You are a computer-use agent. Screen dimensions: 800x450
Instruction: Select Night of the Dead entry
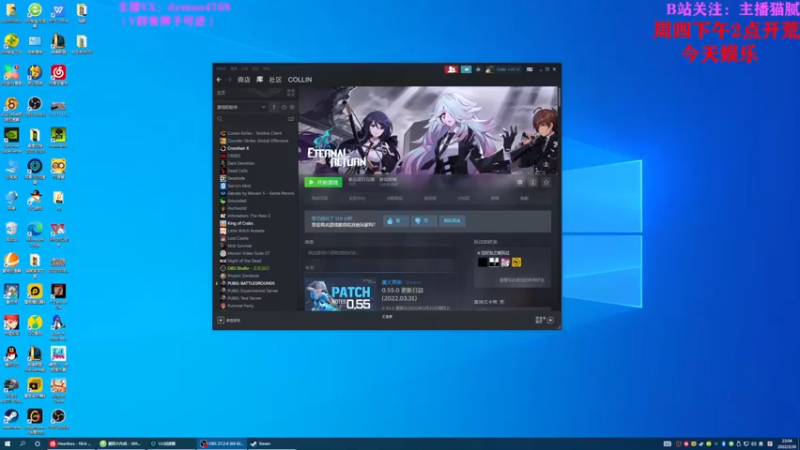point(244,261)
